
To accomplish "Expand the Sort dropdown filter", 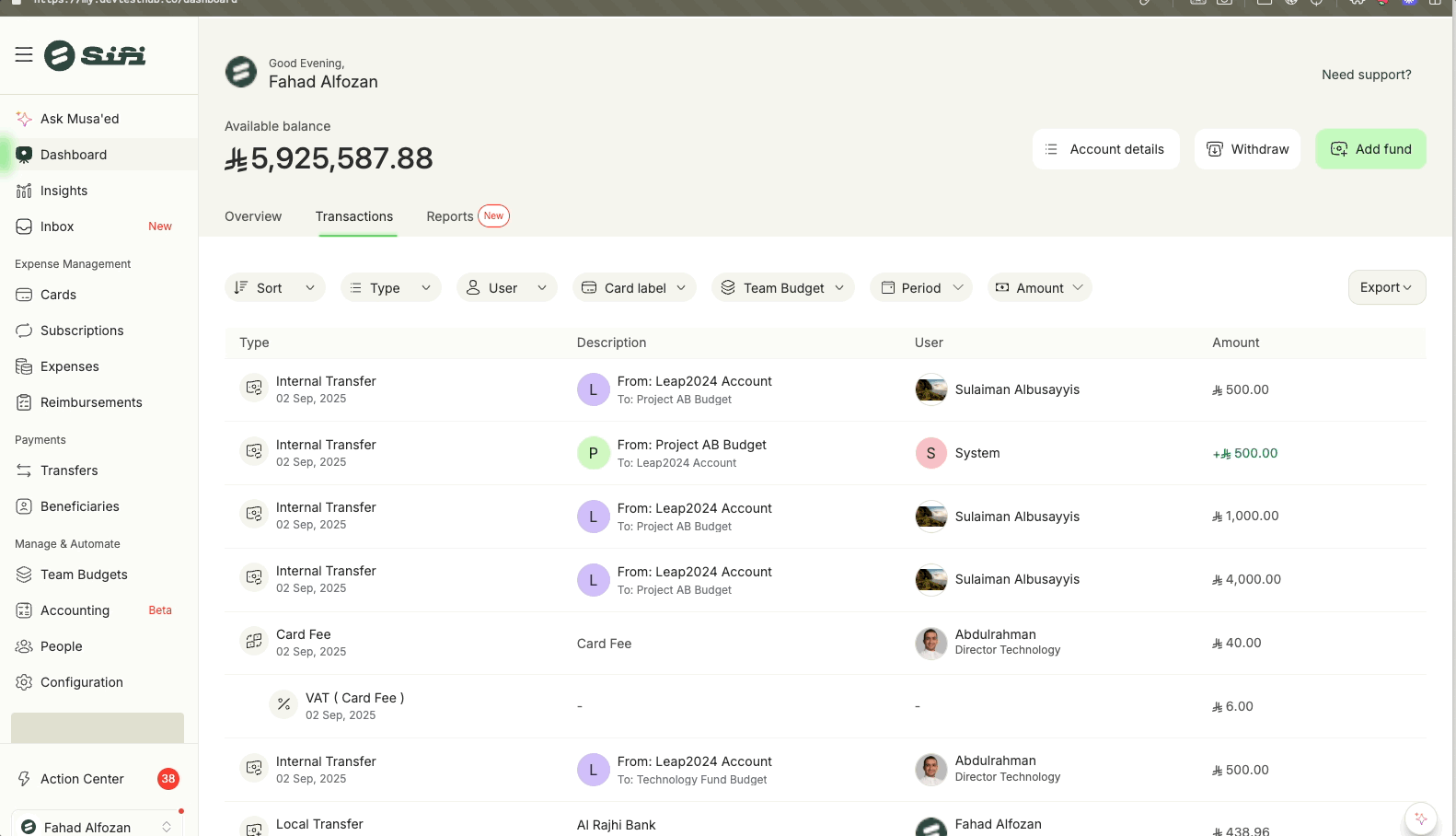I will point(274,288).
